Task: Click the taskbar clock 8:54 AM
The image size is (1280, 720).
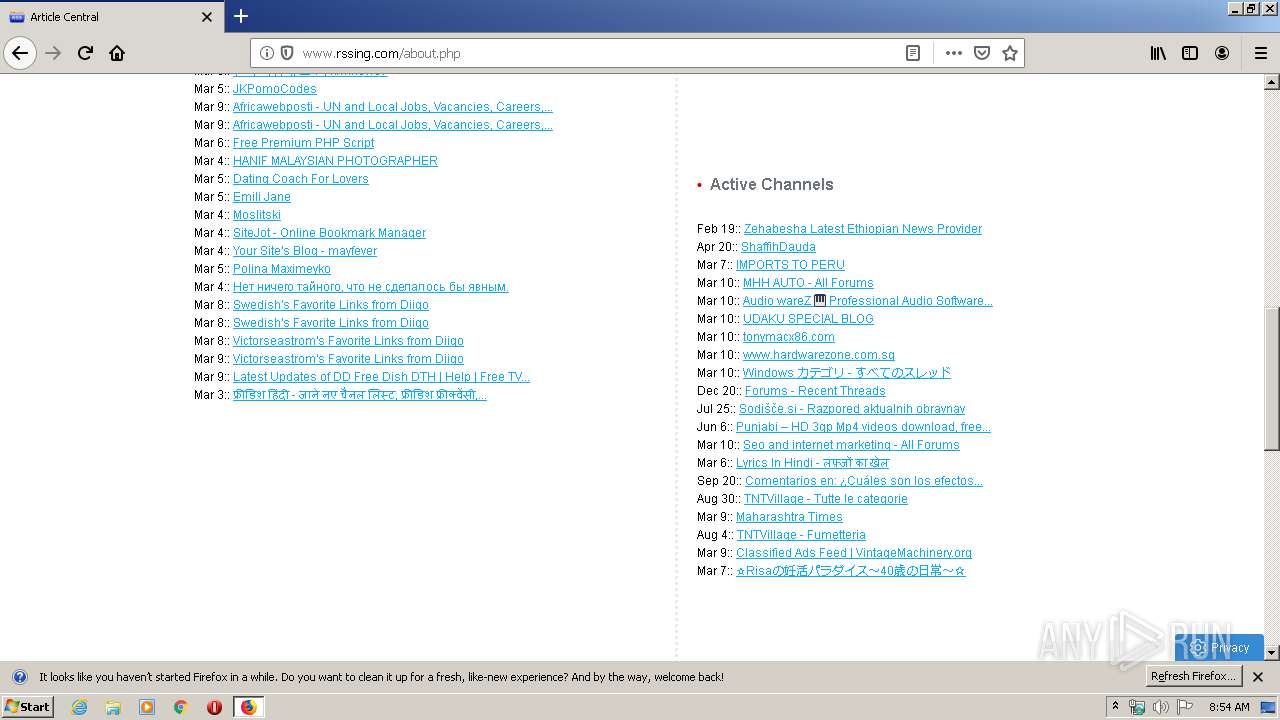Action: pyautogui.click(x=1229, y=707)
